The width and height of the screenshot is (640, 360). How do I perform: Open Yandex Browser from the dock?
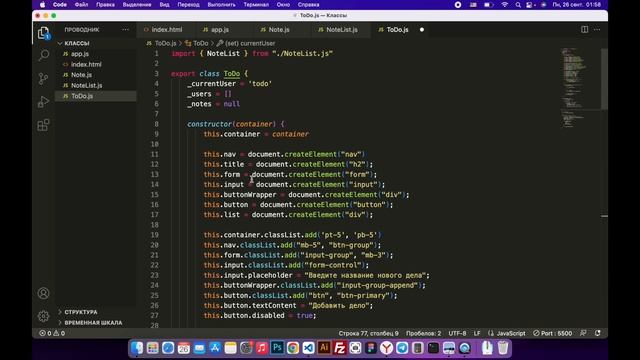click(387, 348)
